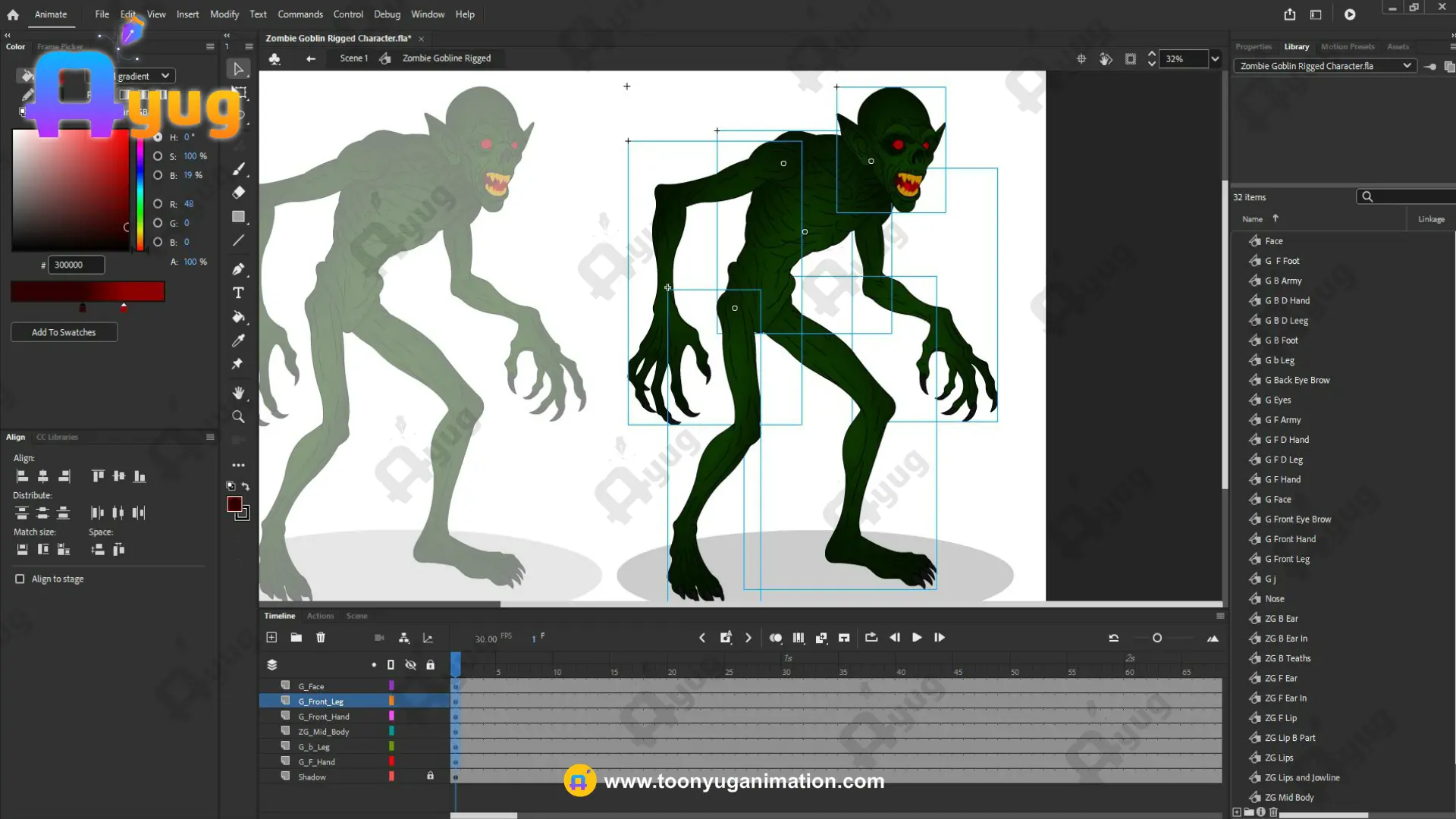Click the dark red gradient bar
The height and width of the screenshot is (819, 1456).
tap(87, 291)
